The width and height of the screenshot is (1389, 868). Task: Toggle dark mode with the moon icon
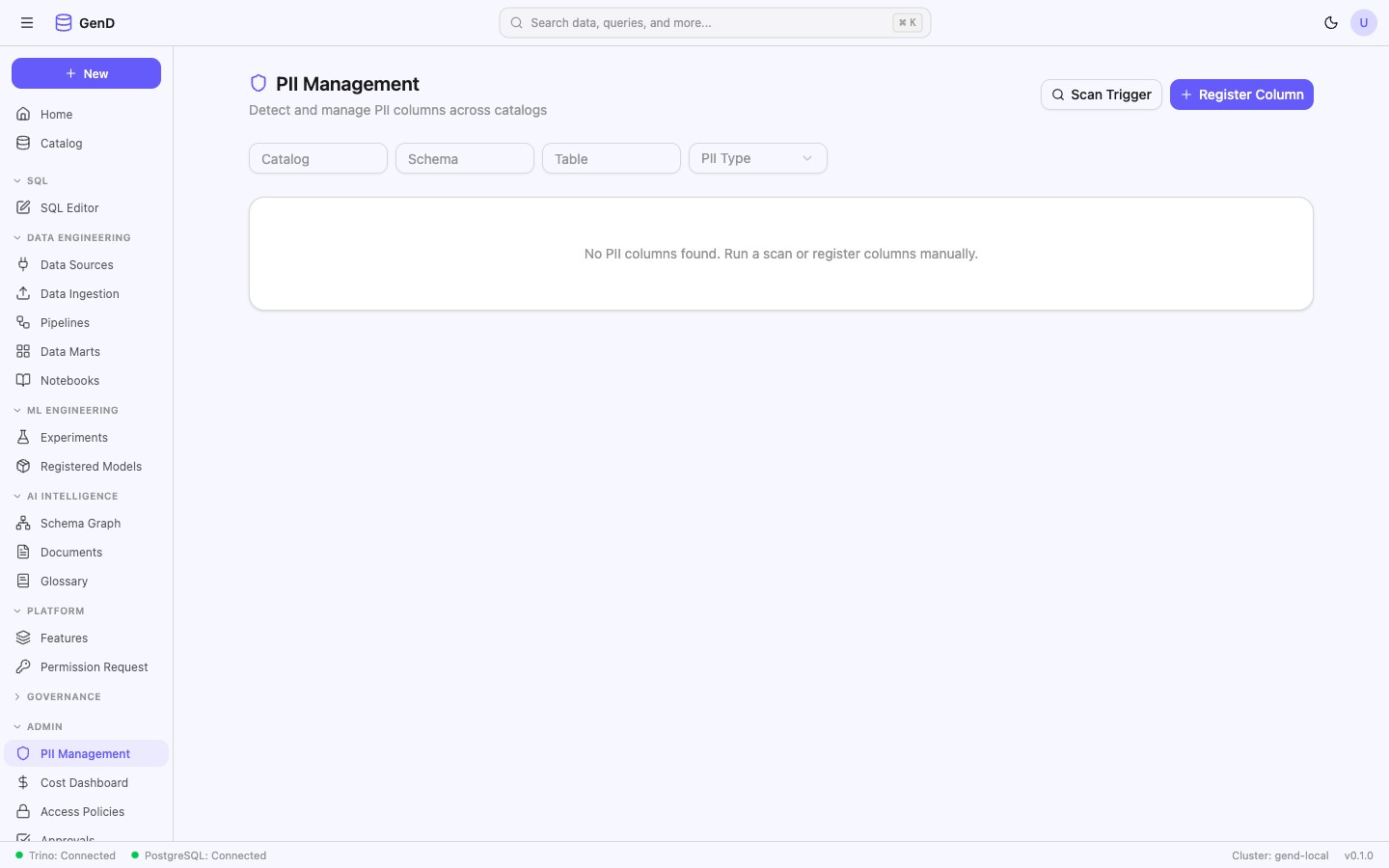point(1331,22)
